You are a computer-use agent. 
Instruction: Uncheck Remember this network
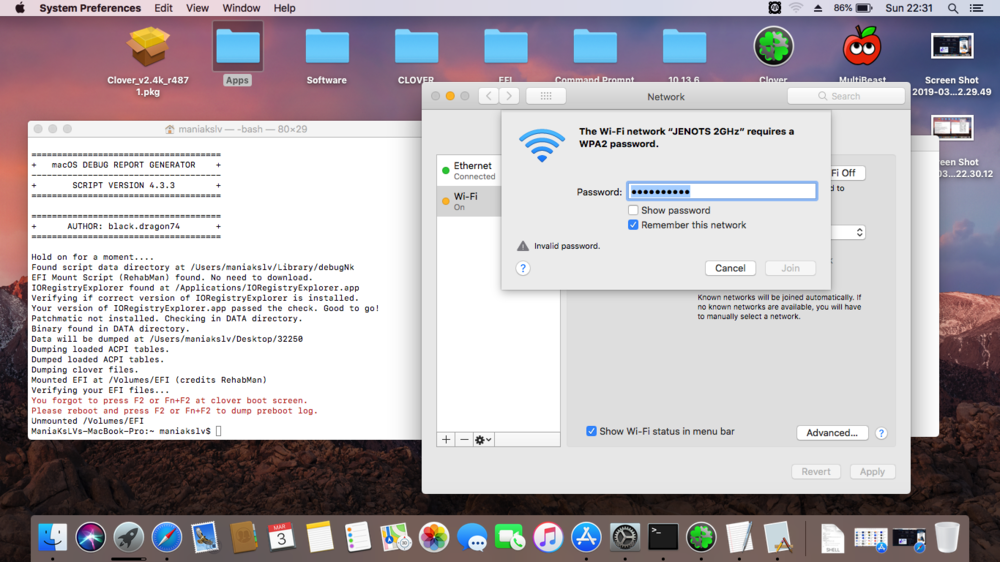click(x=633, y=225)
